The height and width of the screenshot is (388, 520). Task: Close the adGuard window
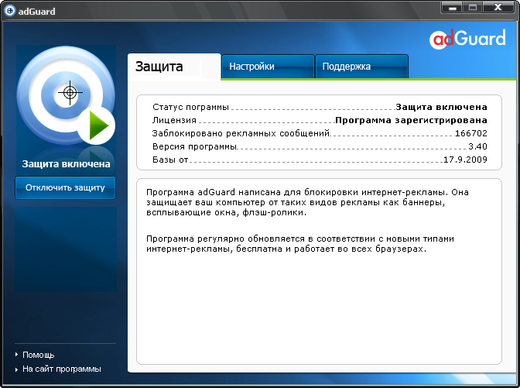[498, 8]
